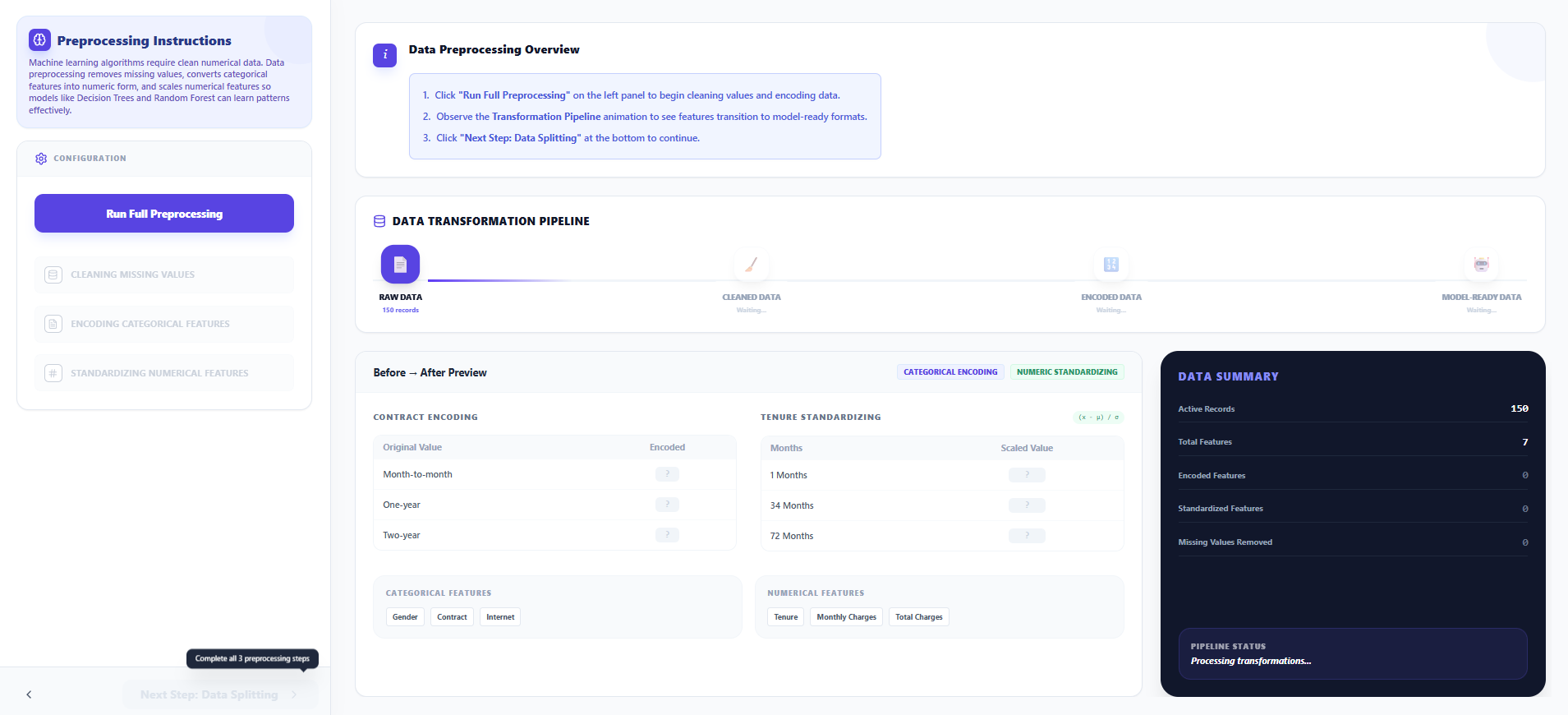Select the Numeric Standardizing badge
Viewport: 1568px width, 715px height.
(1067, 372)
